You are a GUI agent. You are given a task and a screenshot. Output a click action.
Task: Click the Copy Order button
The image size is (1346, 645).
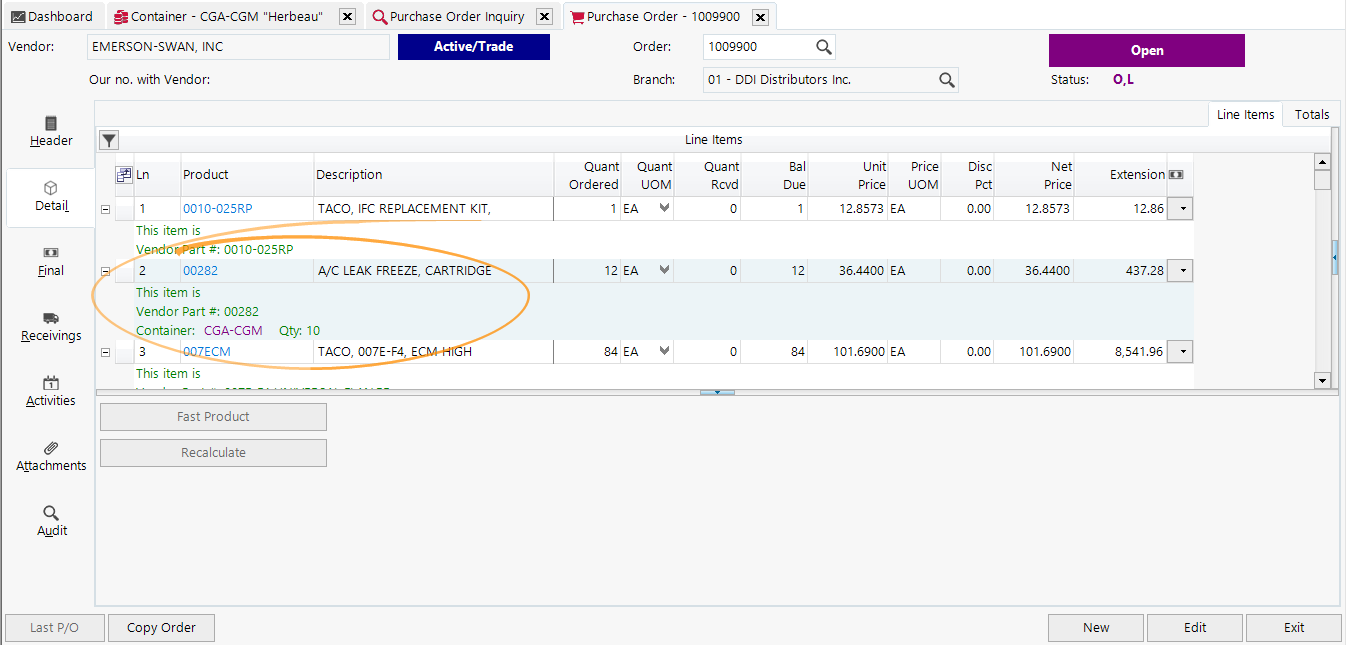coord(161,628)
